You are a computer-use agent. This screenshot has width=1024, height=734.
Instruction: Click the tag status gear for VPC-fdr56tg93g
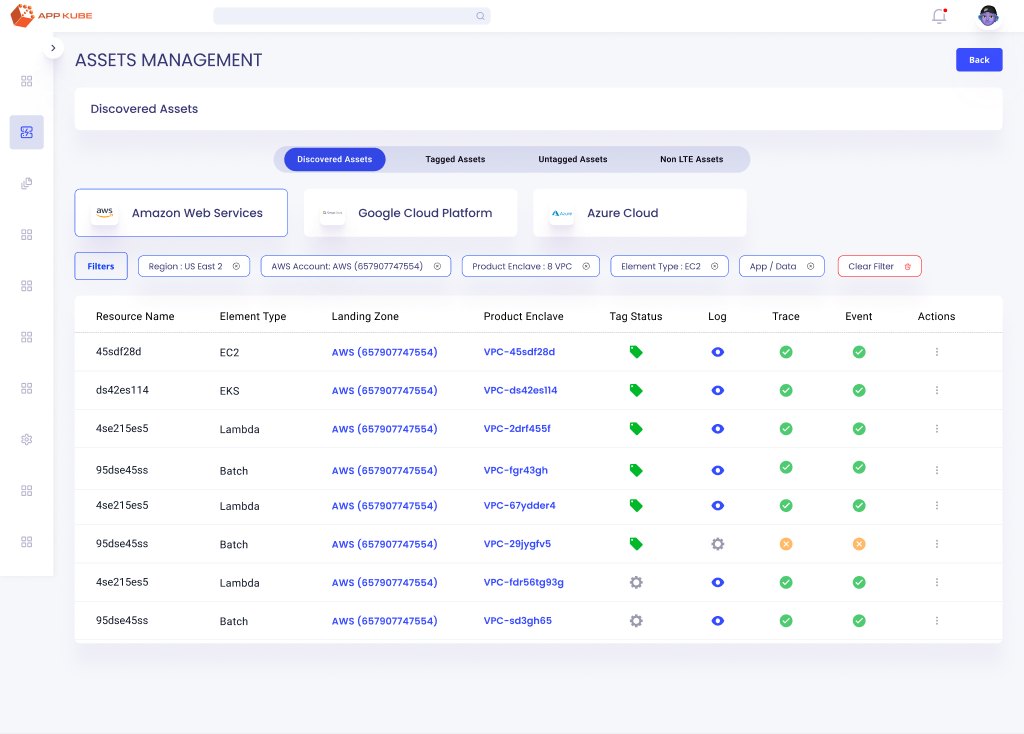(x=636, y=582)
